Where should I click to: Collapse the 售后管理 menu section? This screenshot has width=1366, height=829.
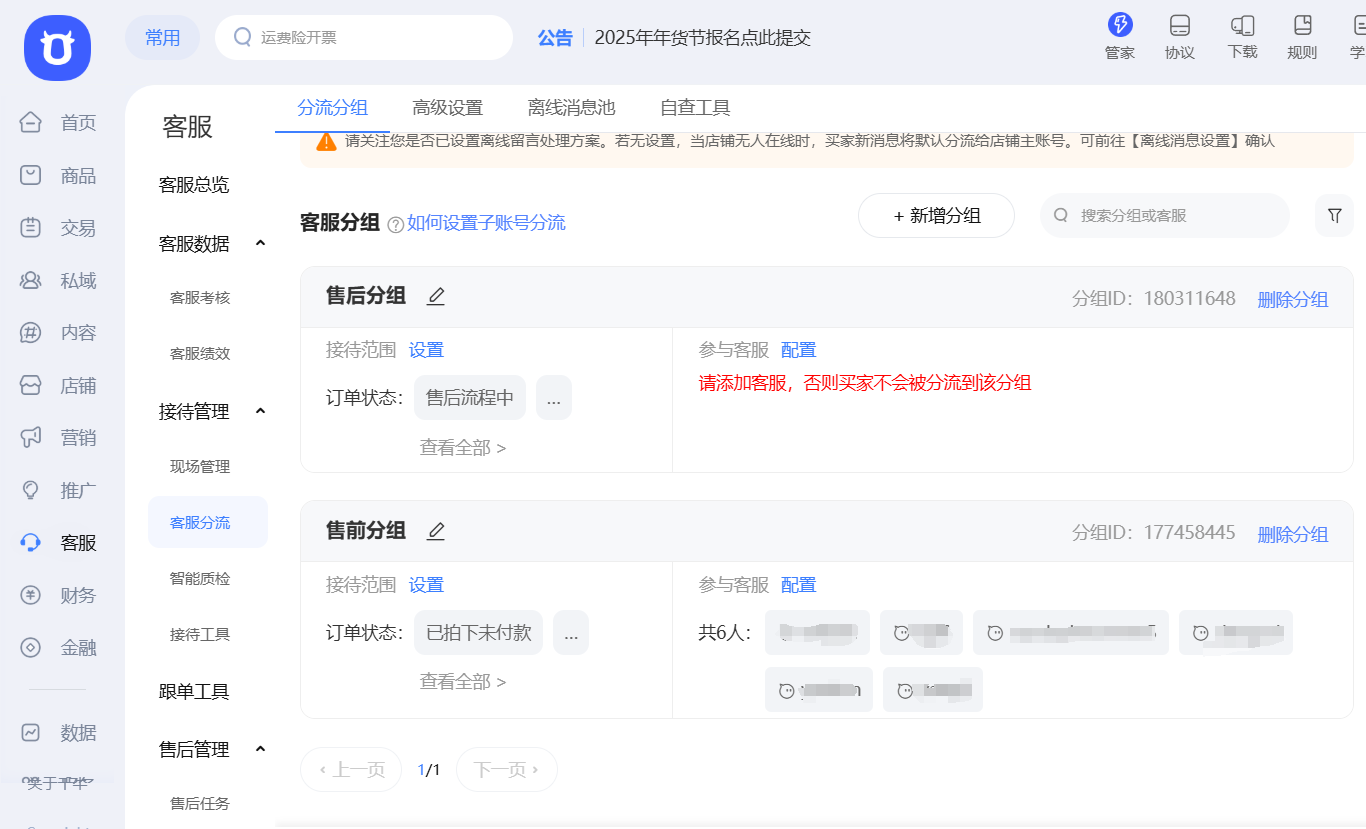coord(260,749)
